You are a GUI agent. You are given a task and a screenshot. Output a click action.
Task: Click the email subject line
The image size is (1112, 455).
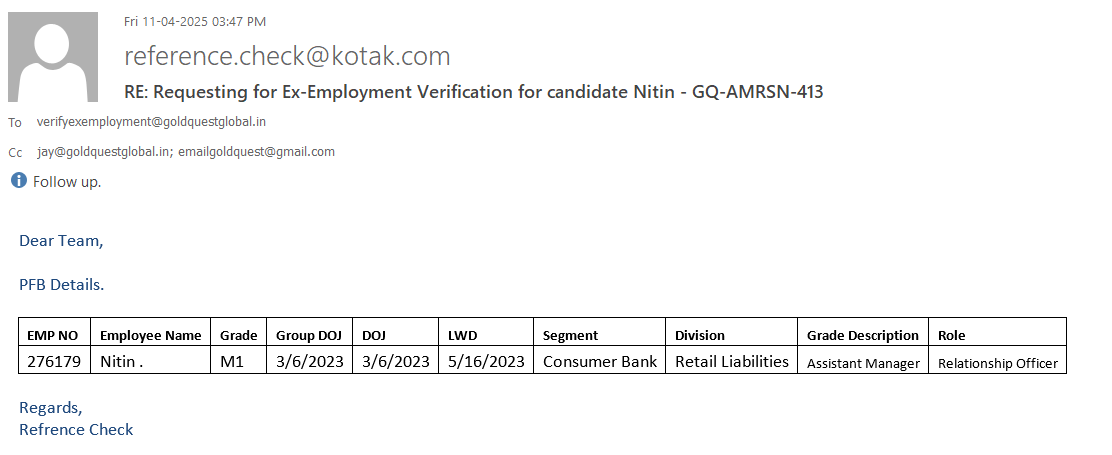click(473, 92)
